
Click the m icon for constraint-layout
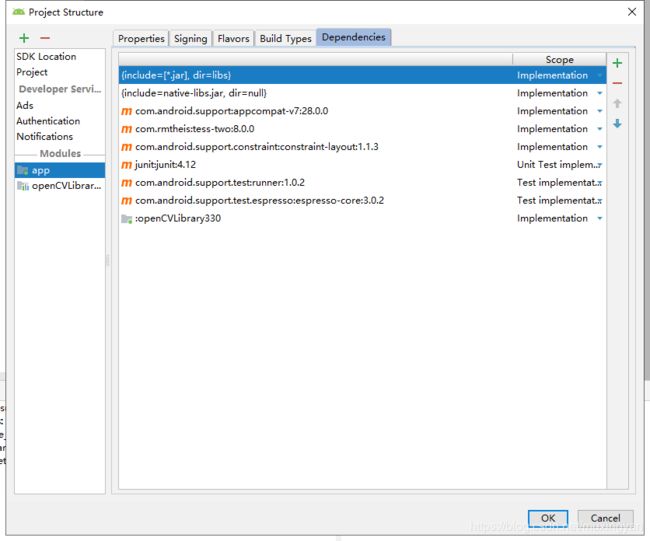(126, 147)
